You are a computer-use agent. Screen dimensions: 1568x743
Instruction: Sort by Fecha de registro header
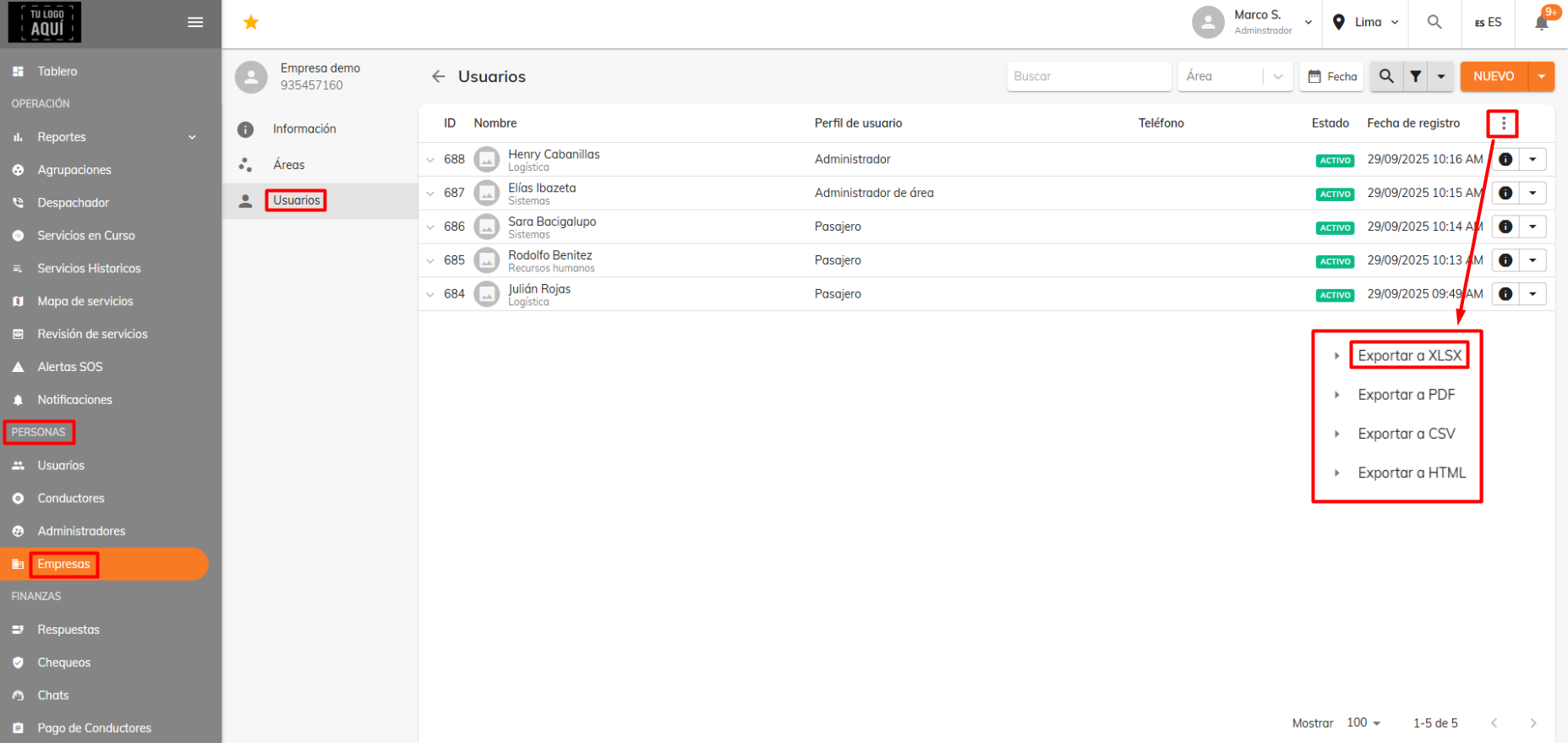pos(1413,123)
